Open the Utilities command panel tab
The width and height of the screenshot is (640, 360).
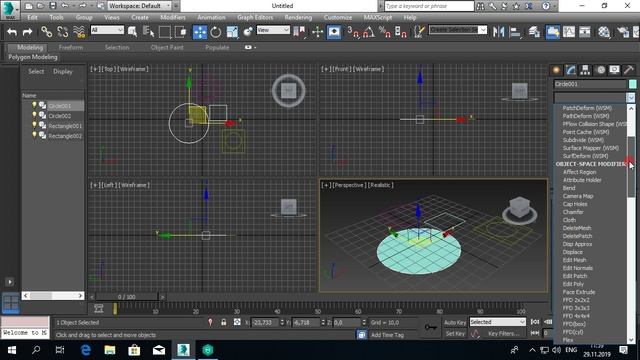click(629, 70)
